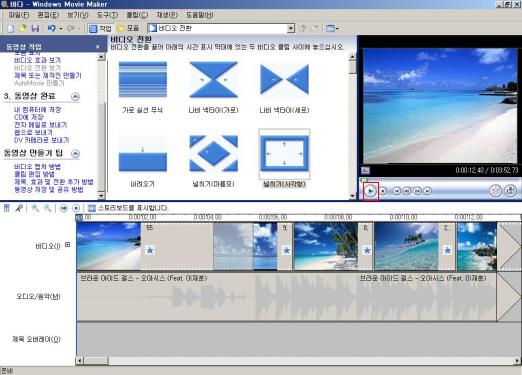Select the 나비 넥타이(가로) transition

click(213, 79)
